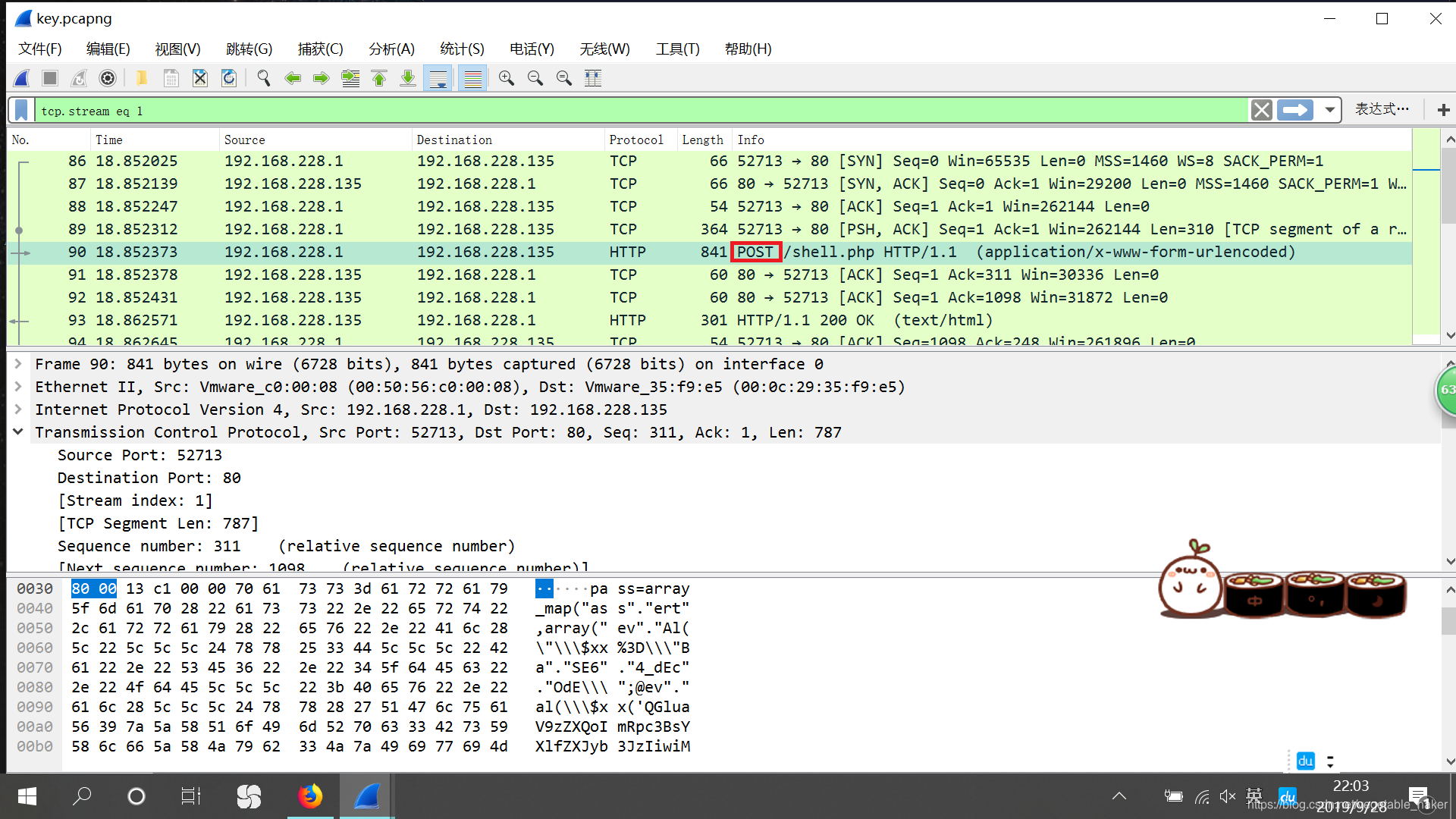Image resolution: width=1456 pixels, height=819 pixels.
Task: Open capture options gear icon
Action: pos(108,78)
